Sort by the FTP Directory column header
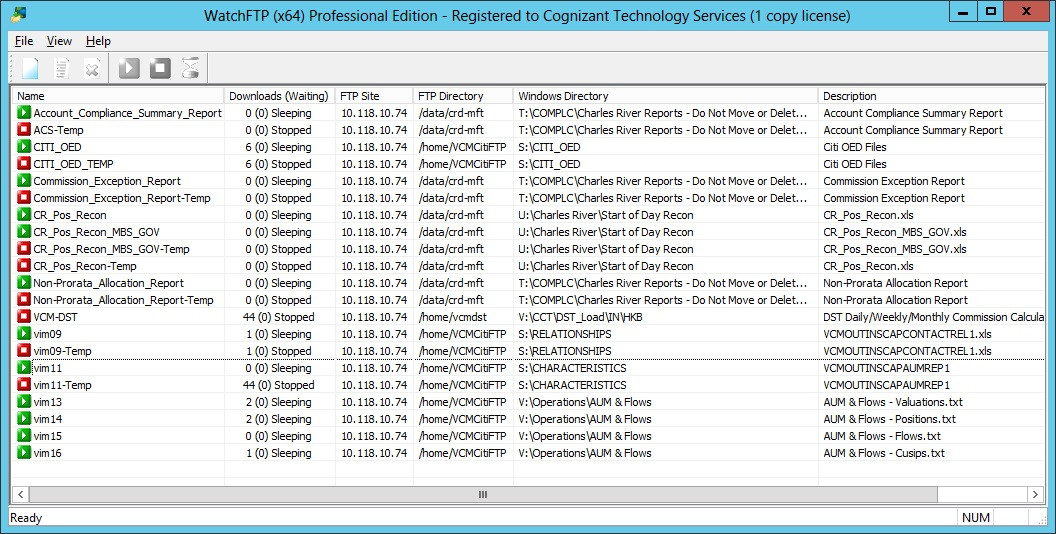 pos(463,96)
